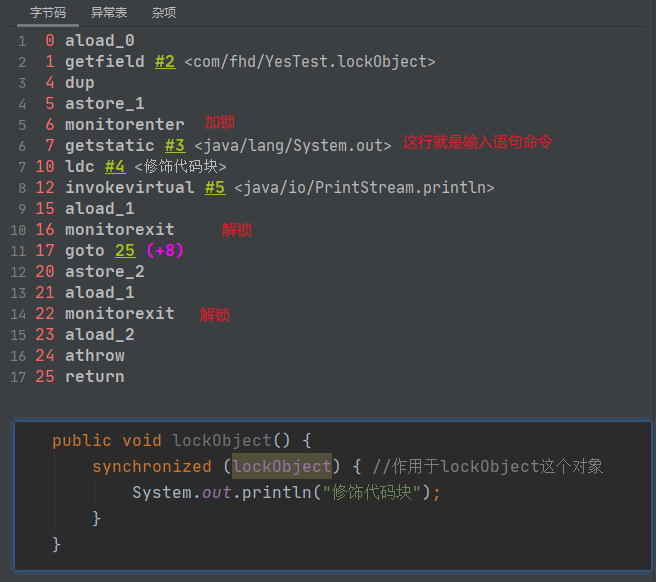Screen dimensions: 656x582
Task: Switch to the 字节码 tab
Action: 48,13
